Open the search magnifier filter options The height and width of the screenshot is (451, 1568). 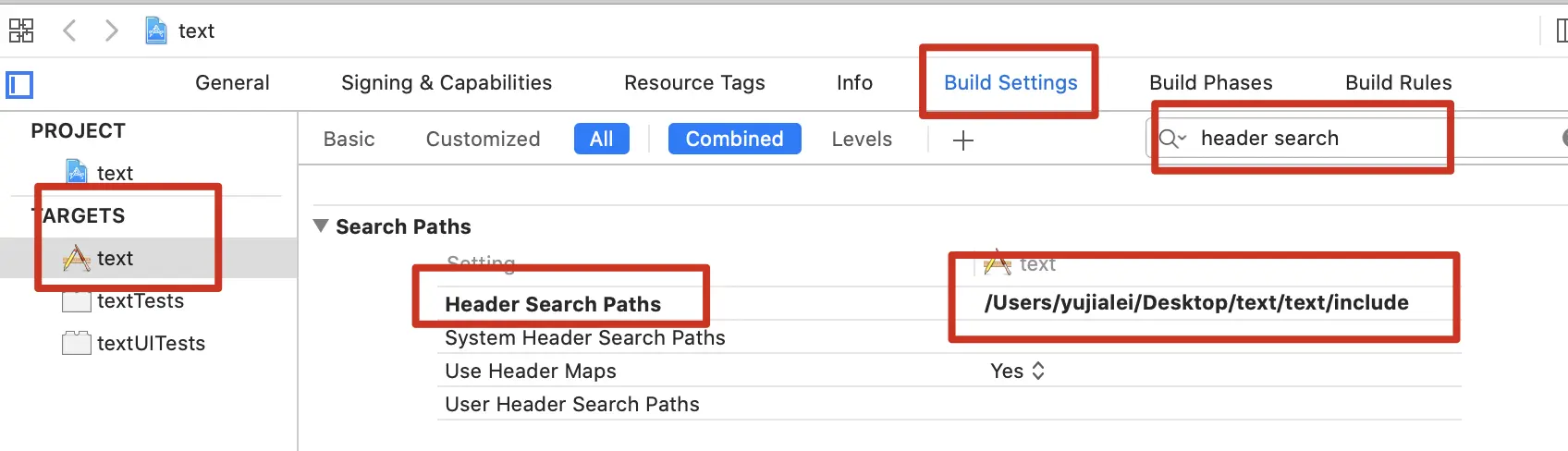coord(1172,139)
